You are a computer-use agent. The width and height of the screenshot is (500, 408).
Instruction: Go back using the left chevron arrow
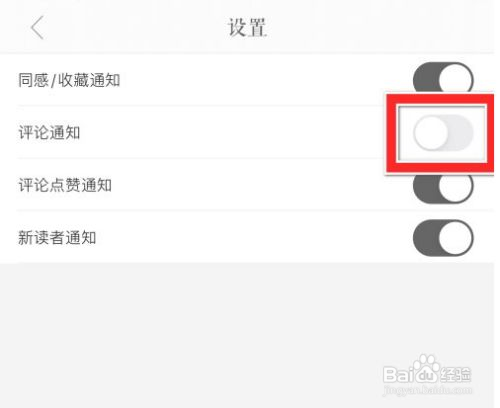click(x=37, y=28)
